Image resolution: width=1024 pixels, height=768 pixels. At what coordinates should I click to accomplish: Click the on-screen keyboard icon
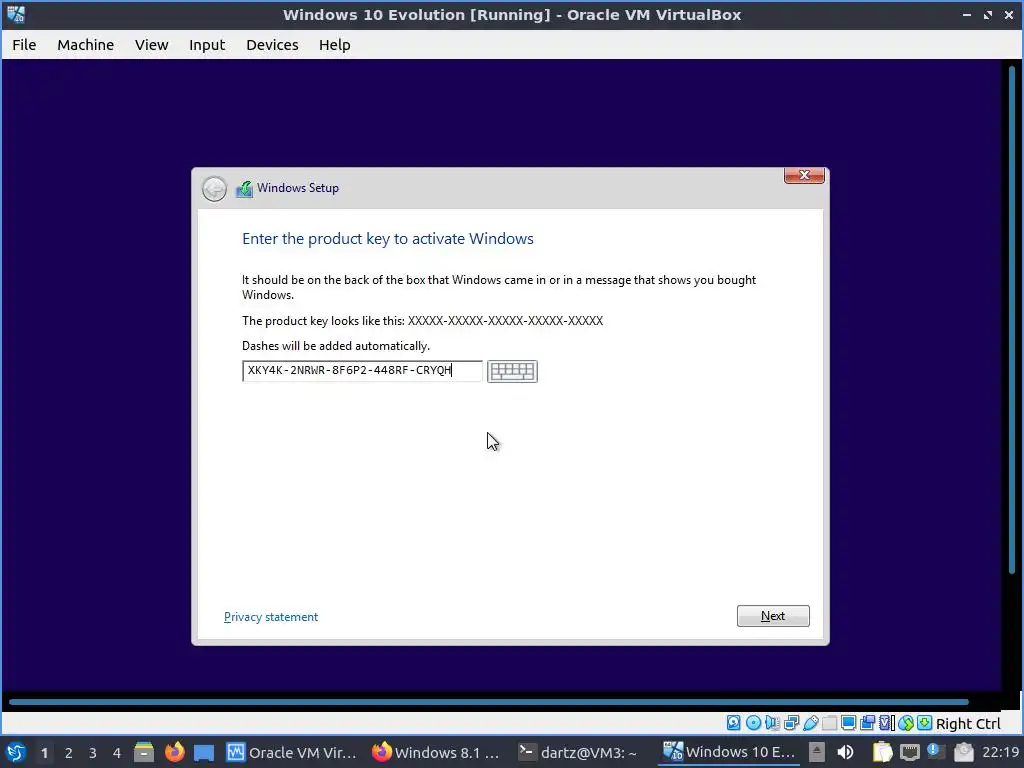[512, 371]
